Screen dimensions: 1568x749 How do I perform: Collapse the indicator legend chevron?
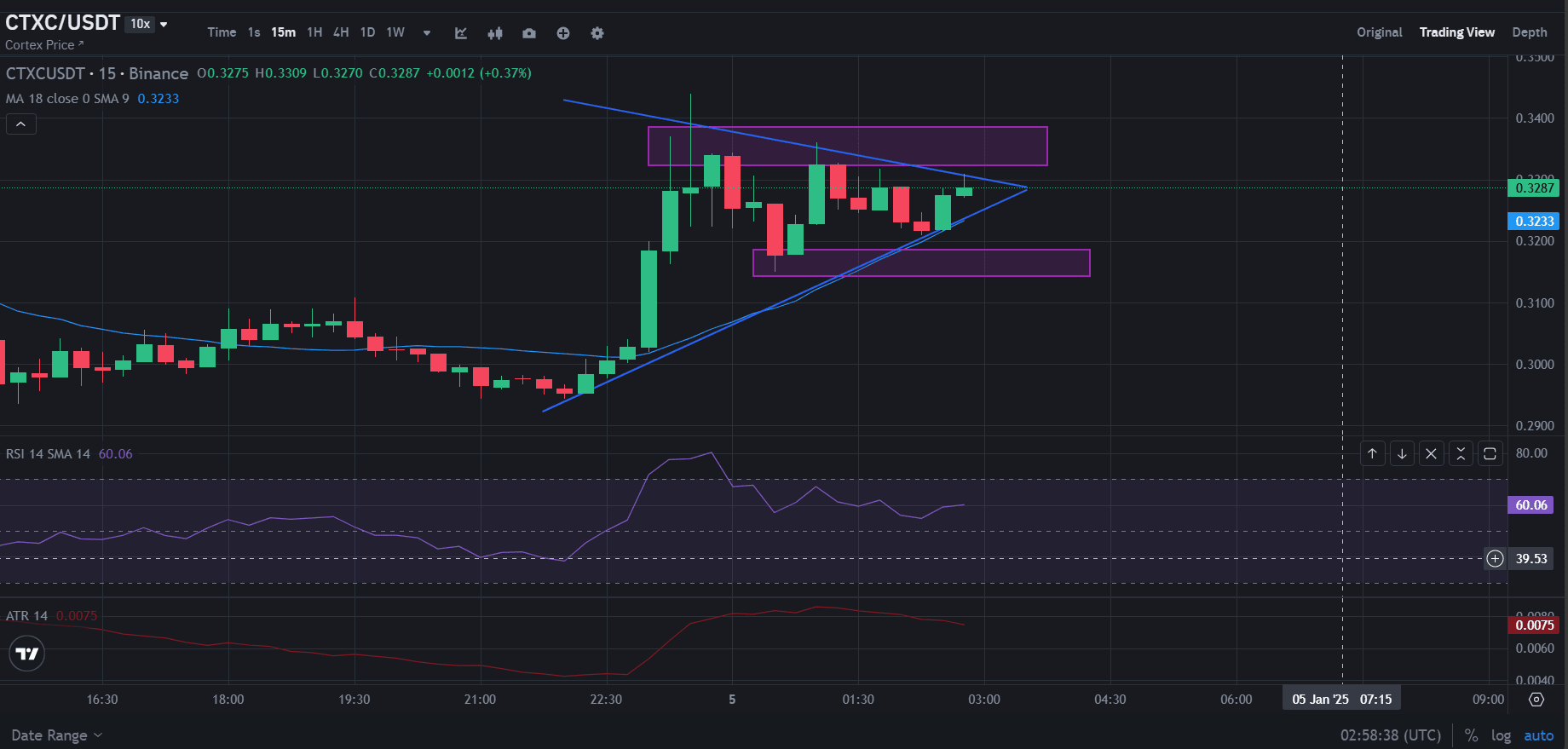(21, 124)
